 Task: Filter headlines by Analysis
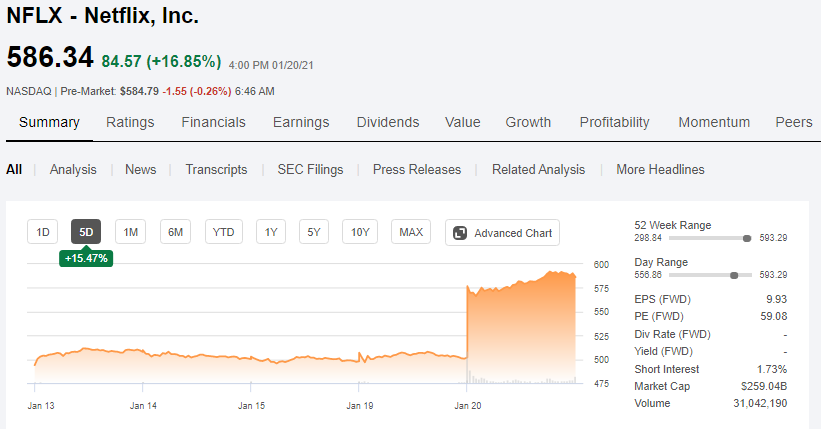73,169
